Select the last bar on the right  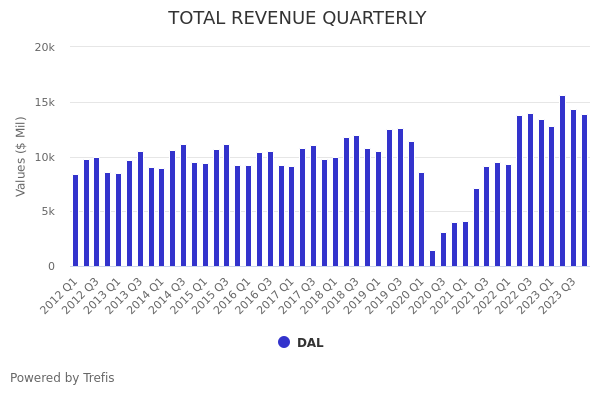(x=584, y=191)
